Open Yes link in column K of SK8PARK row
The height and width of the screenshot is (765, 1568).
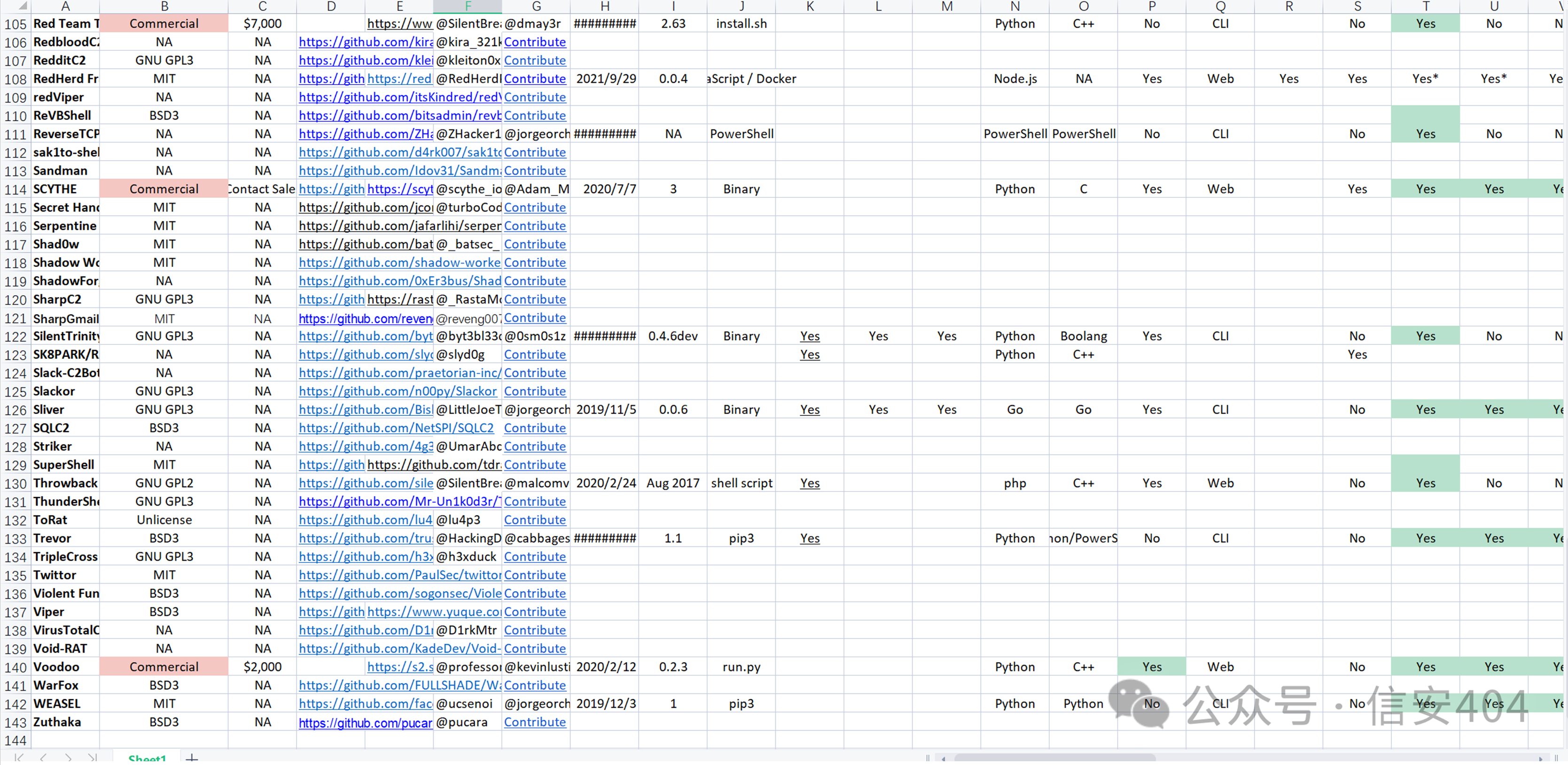pyautogui.click(x=810, y=355)
